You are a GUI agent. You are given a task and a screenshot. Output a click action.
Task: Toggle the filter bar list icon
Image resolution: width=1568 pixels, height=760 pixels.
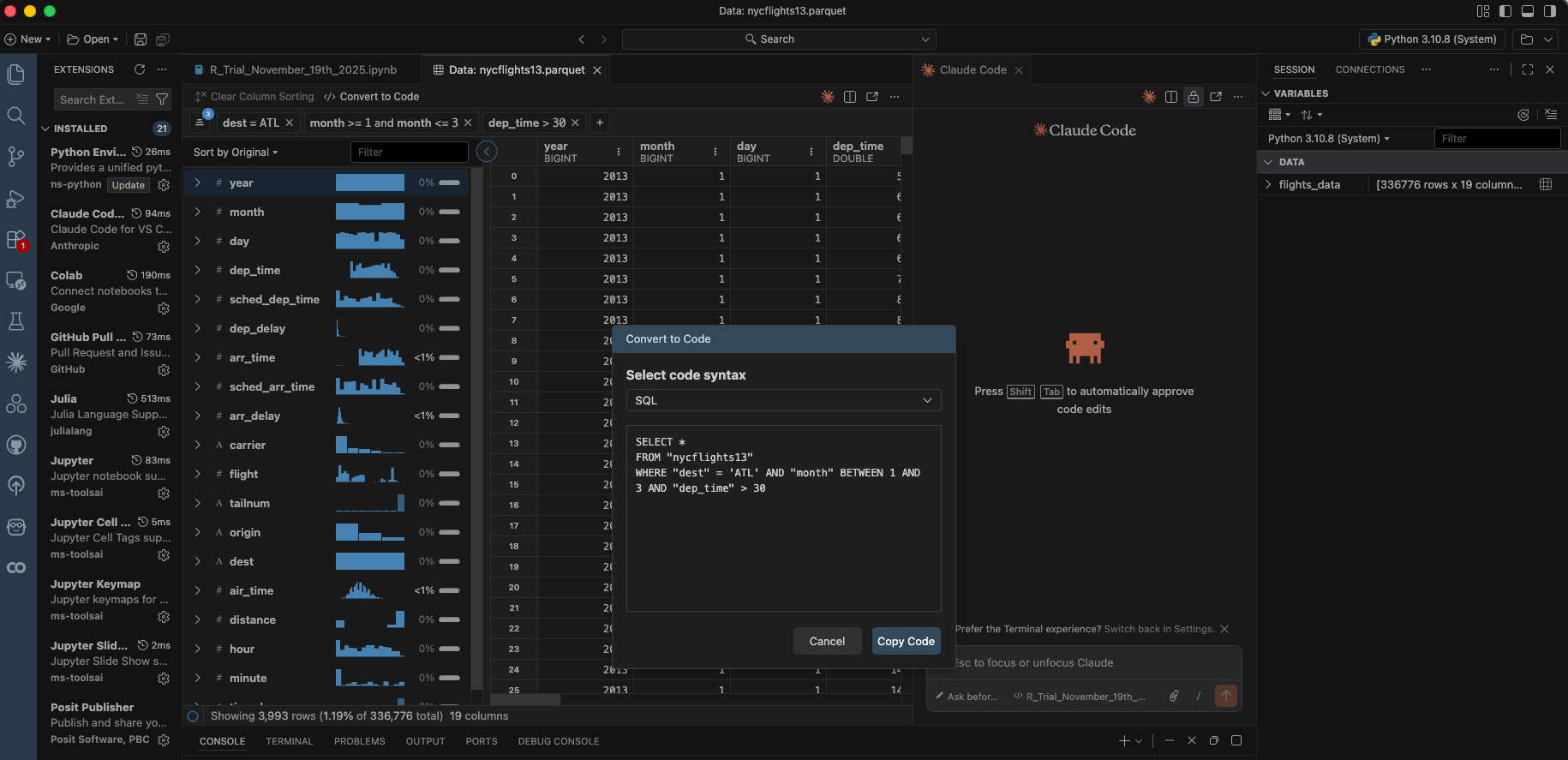(x=200, y=123)
